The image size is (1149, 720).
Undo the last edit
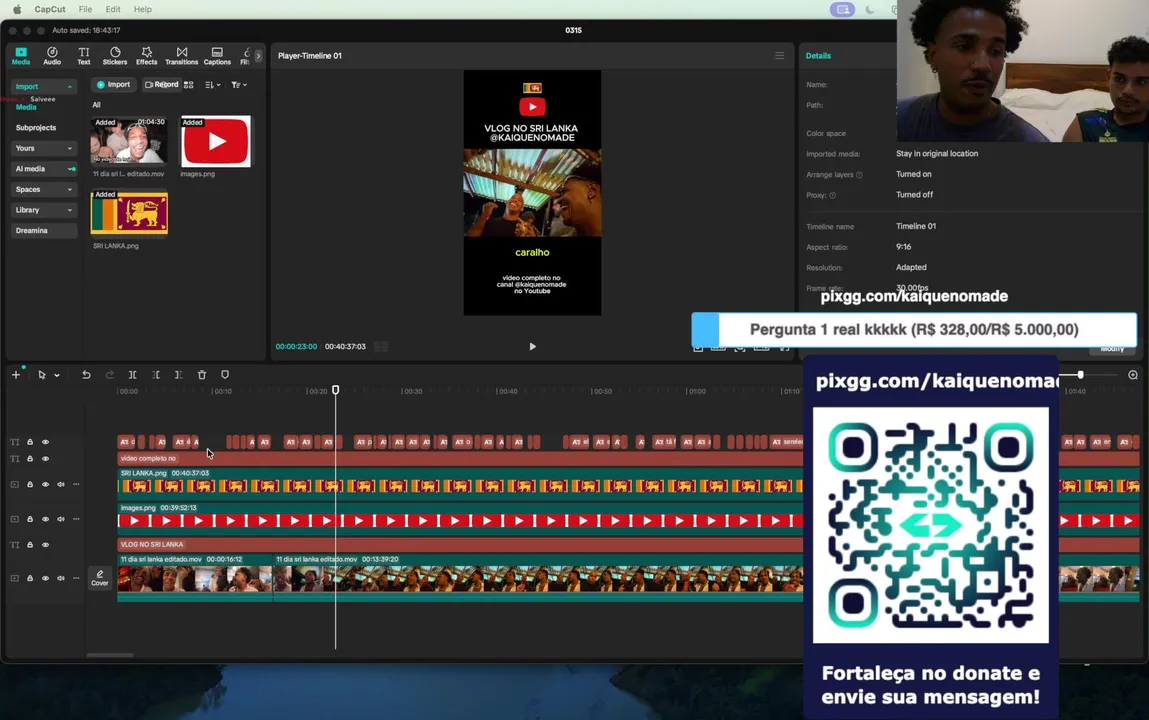click(86, 374)
